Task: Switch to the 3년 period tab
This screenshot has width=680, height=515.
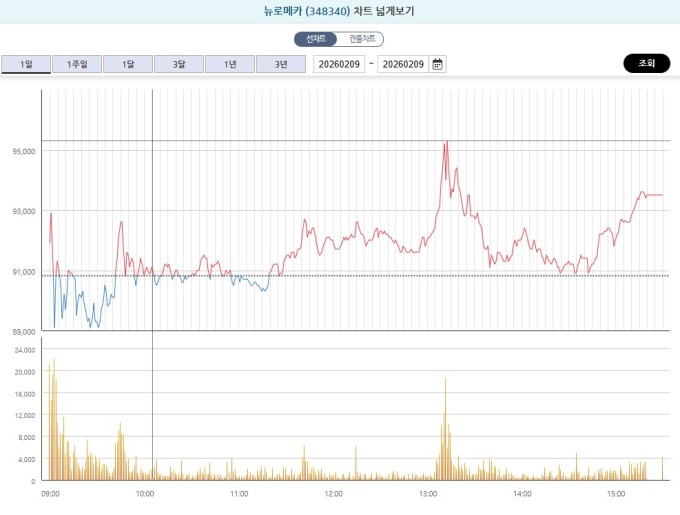Action: 280,64
